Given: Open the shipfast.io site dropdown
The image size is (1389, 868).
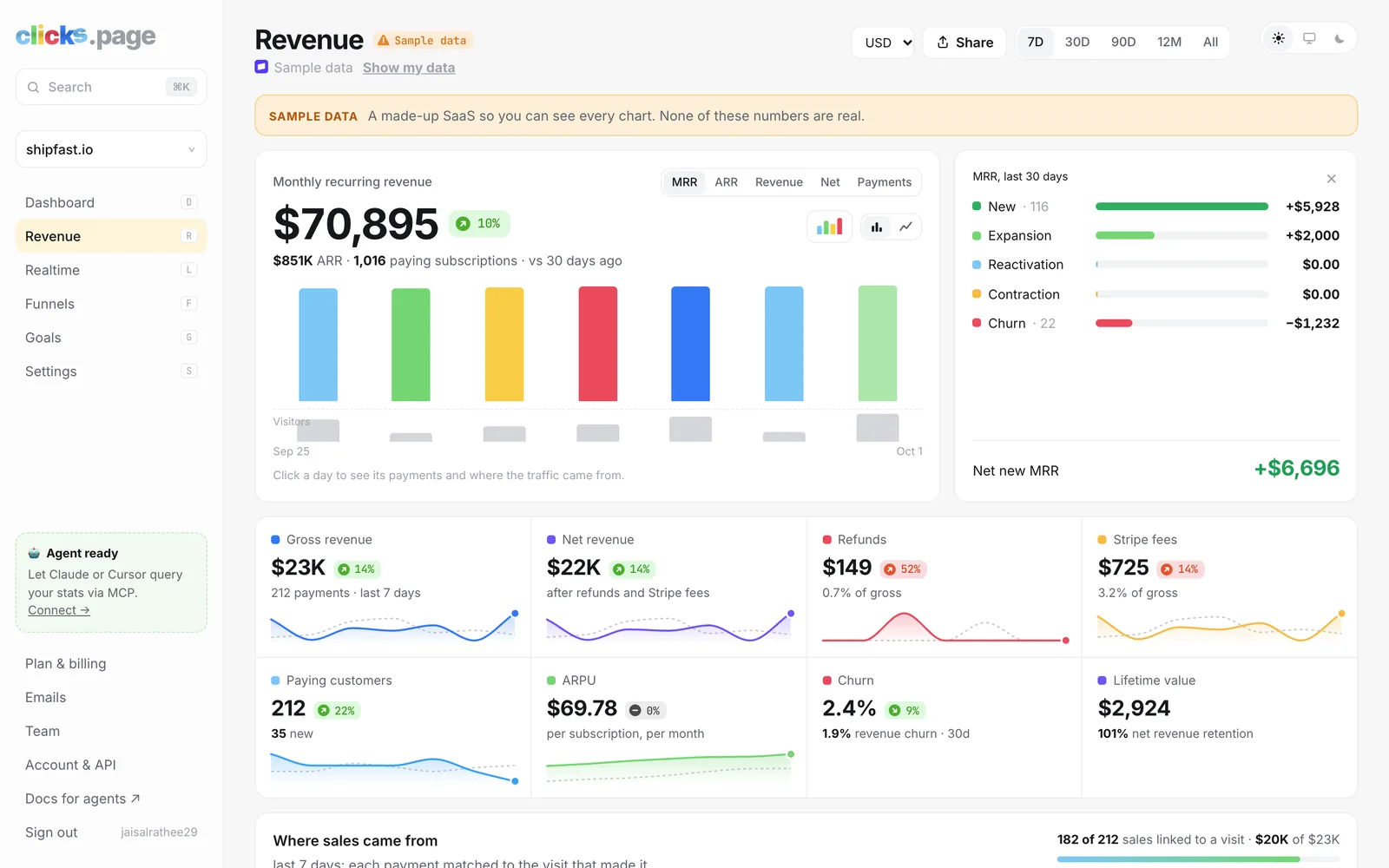Looking at the screenshot, I should [x=111, y=149].
